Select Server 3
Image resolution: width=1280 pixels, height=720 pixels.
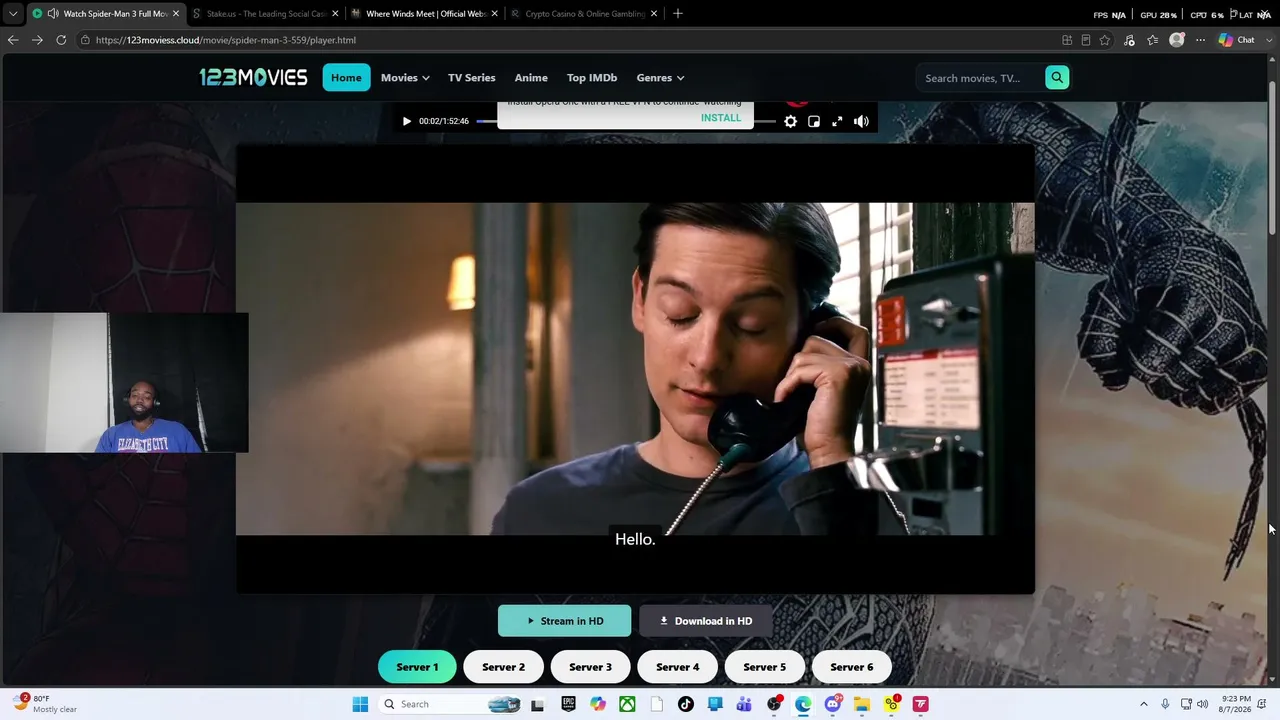tap(590, 667)
